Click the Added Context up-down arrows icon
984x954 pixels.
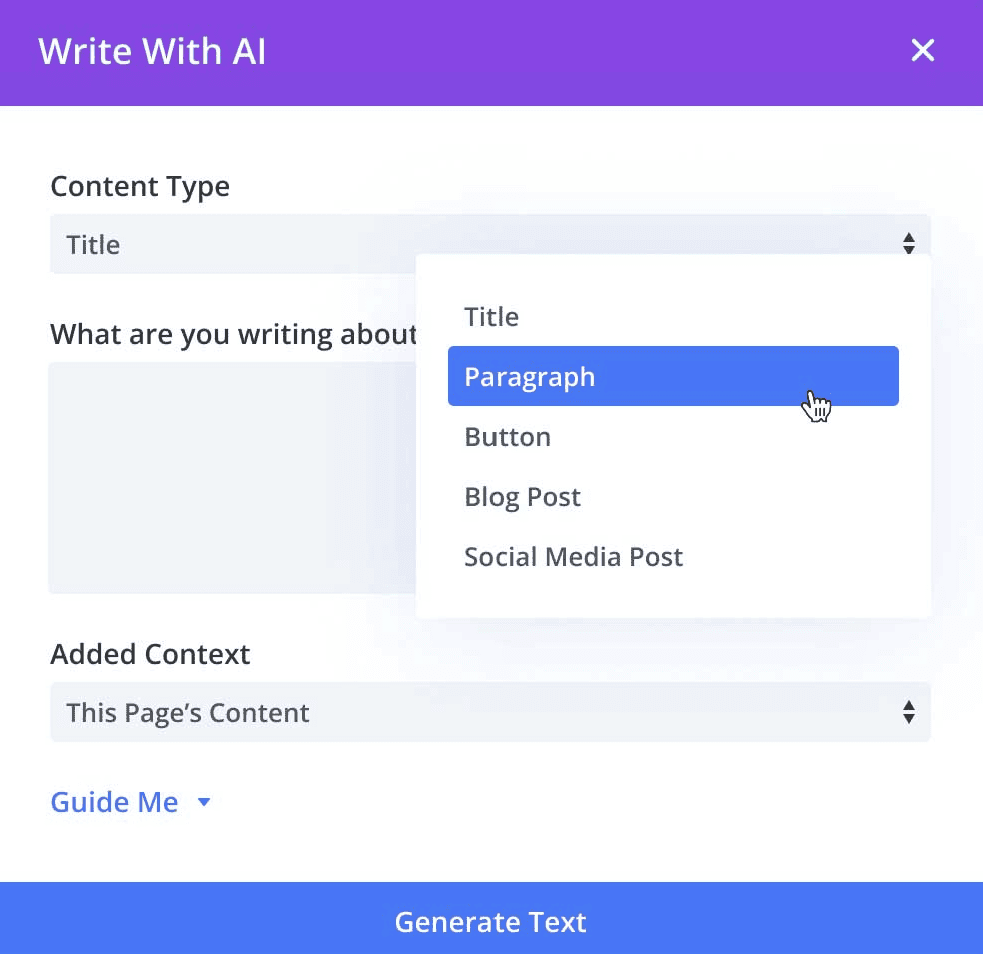pos(908,712)
